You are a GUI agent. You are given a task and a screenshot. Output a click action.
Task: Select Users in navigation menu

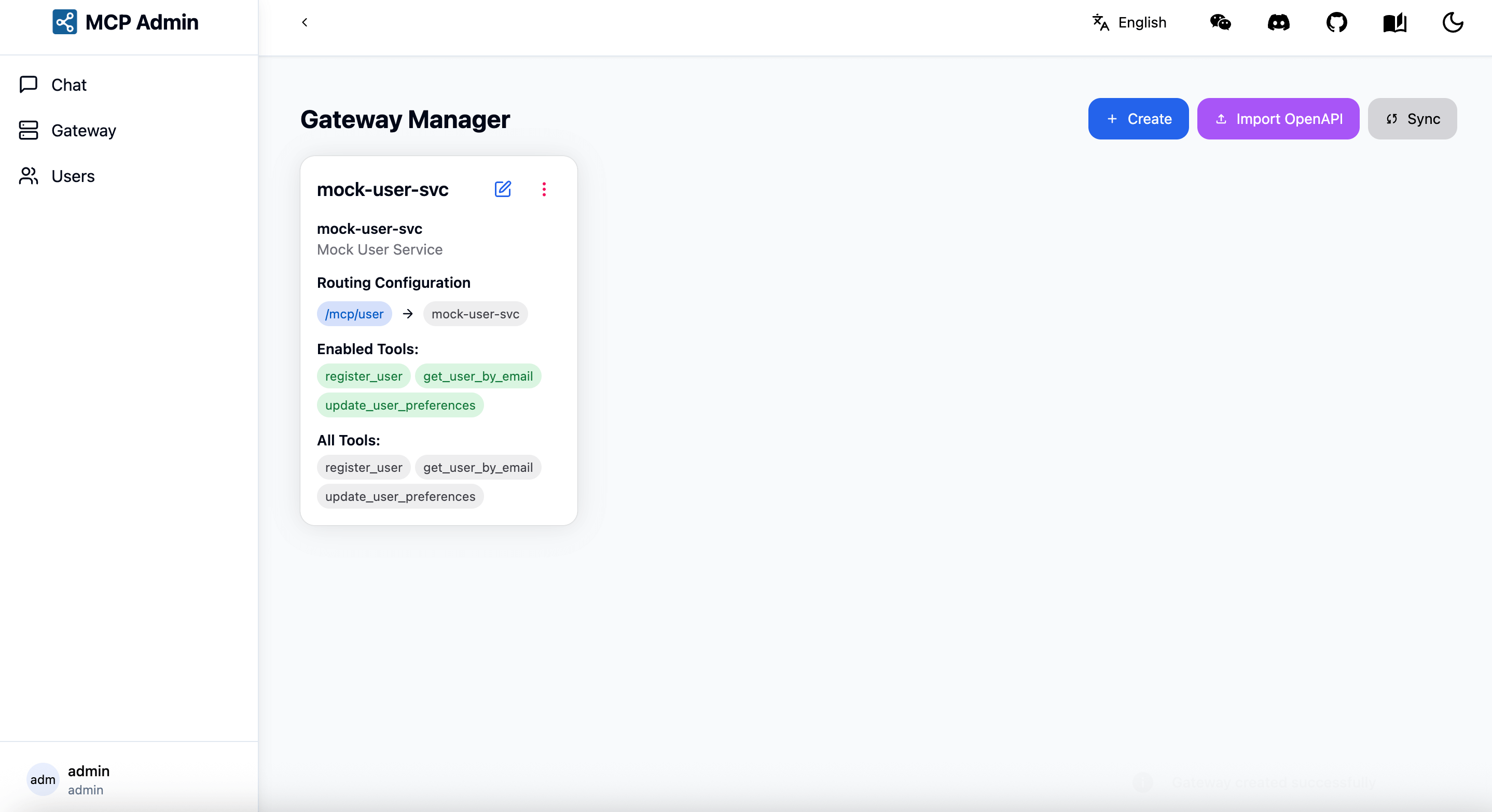pyautogui.click(x=73, y=176)
